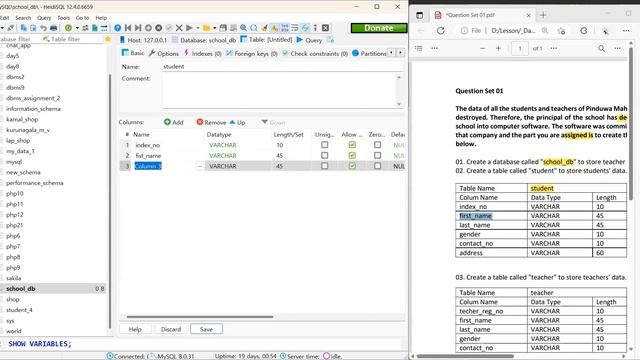Click the PDF viewer horizontal scrollbar
The image size is (640, 360).
tap(465, 356)
